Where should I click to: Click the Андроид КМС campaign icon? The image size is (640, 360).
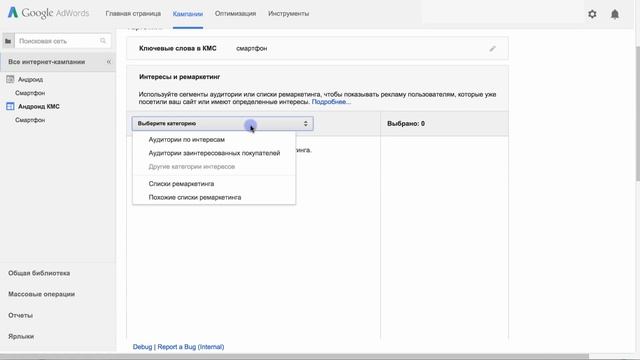coord(10,107)
